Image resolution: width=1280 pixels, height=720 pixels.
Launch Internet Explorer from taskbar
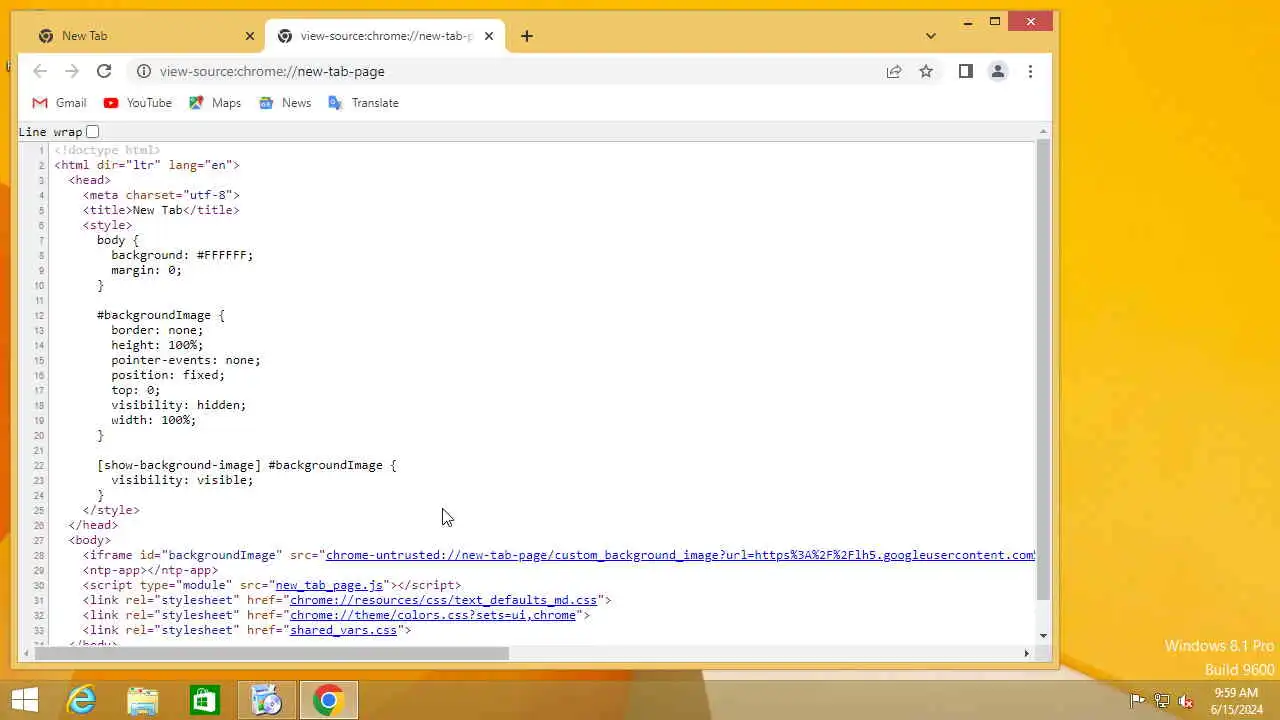point(81,700)
